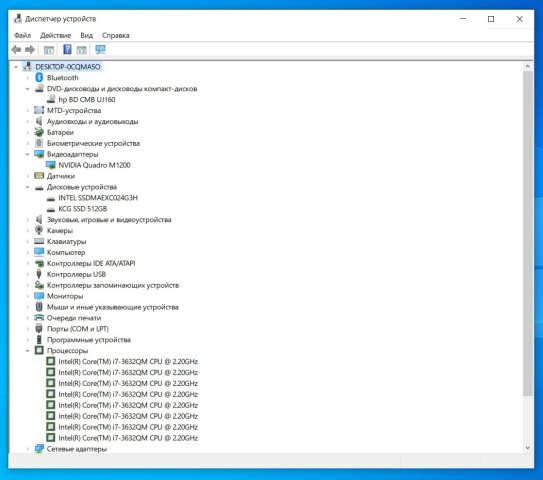Click the Forward arrow toolbar icon
Viewport: 543px width, 480px height.
[30, 50]
